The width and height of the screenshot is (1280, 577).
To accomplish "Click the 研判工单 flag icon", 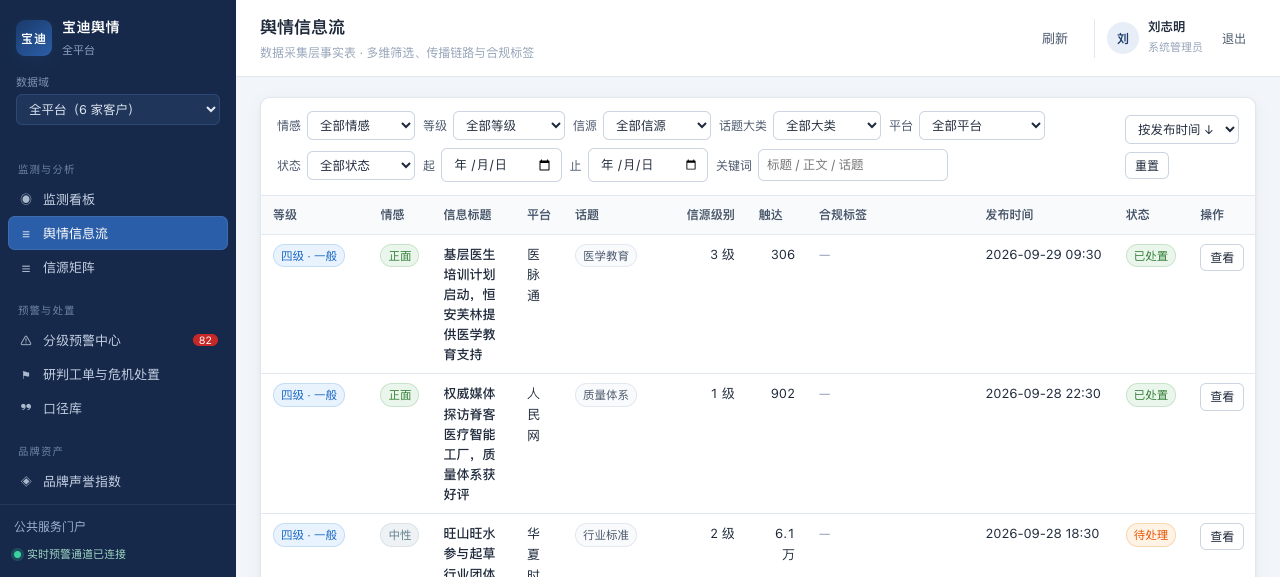I will pos(26,374).
